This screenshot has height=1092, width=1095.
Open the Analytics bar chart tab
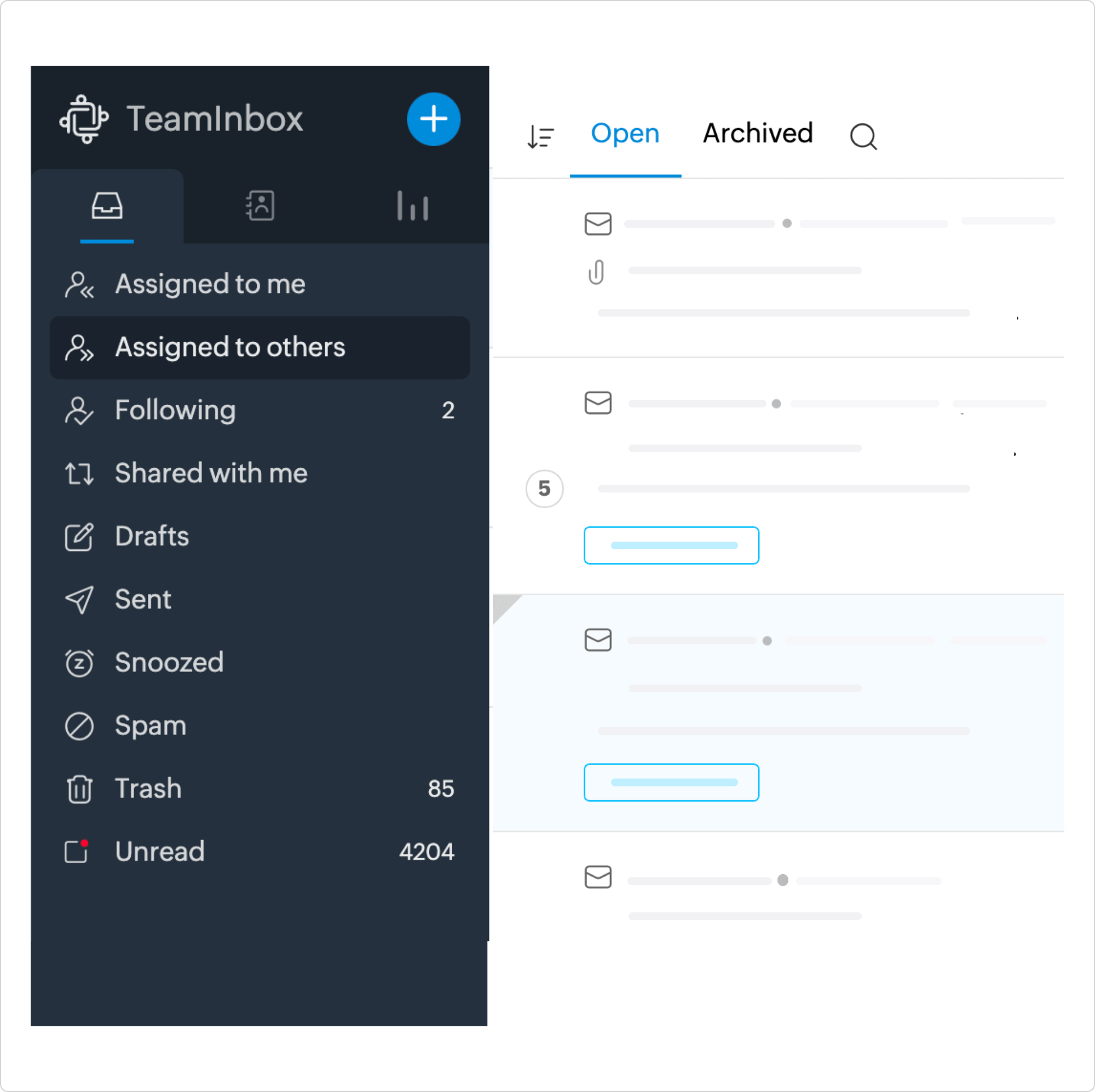412,205
